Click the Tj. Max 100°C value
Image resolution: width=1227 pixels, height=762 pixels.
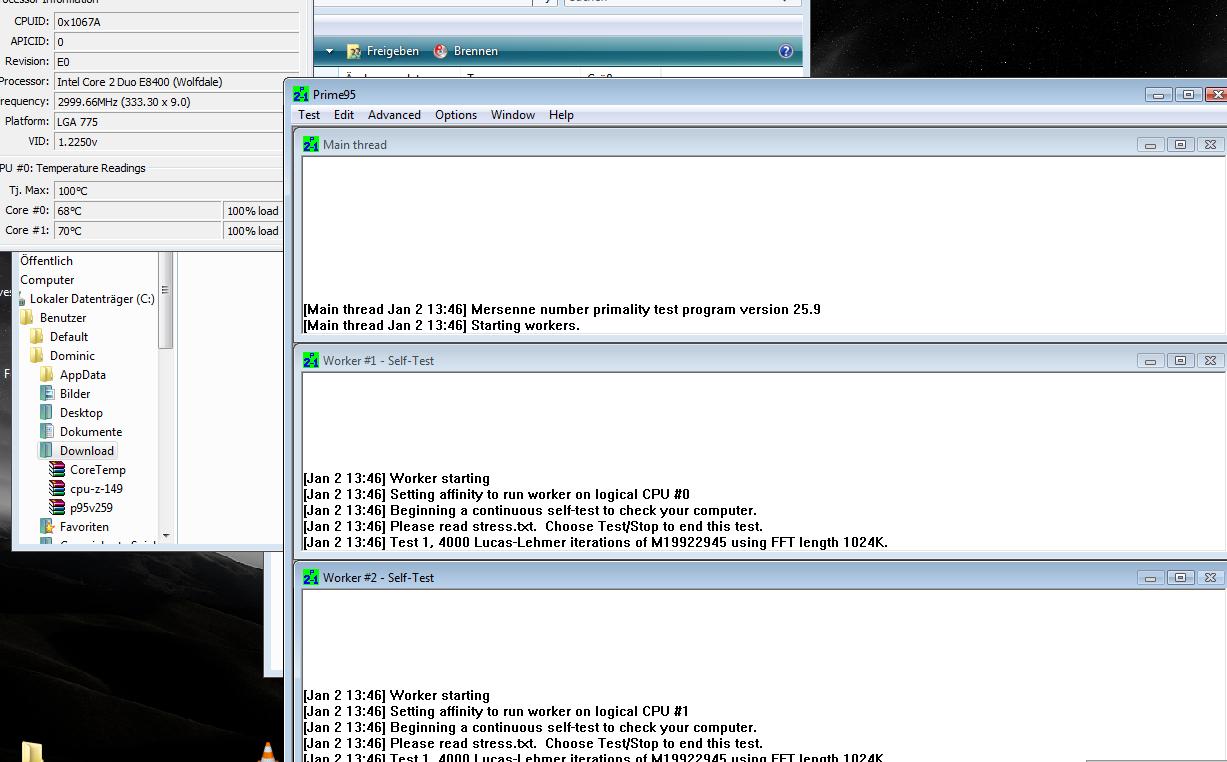pyautogui.click(x=168, y=190)
